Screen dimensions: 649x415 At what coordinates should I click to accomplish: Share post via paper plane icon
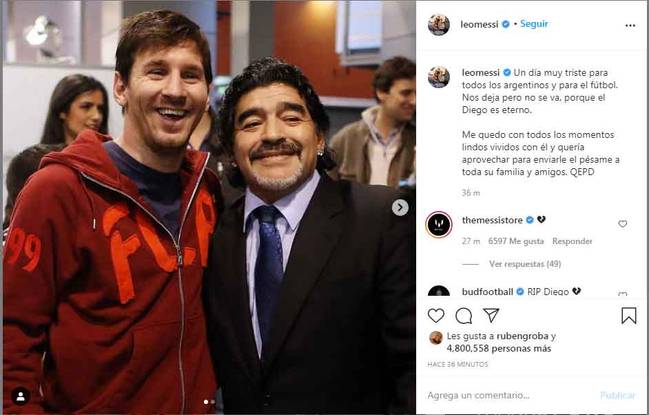(491, 316)
